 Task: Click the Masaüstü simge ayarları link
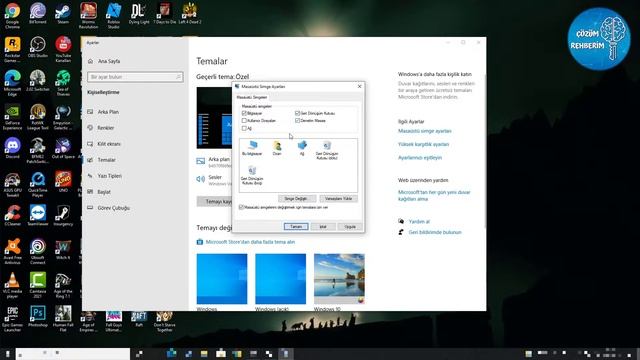click(424, 131)
